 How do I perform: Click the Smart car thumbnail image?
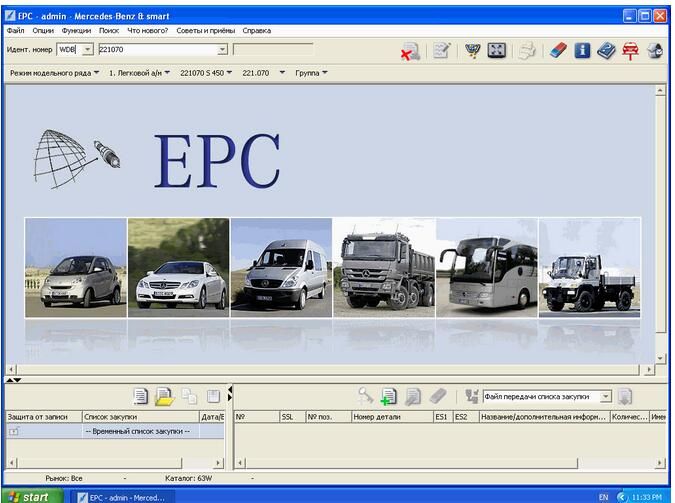[x=75, y=267]
